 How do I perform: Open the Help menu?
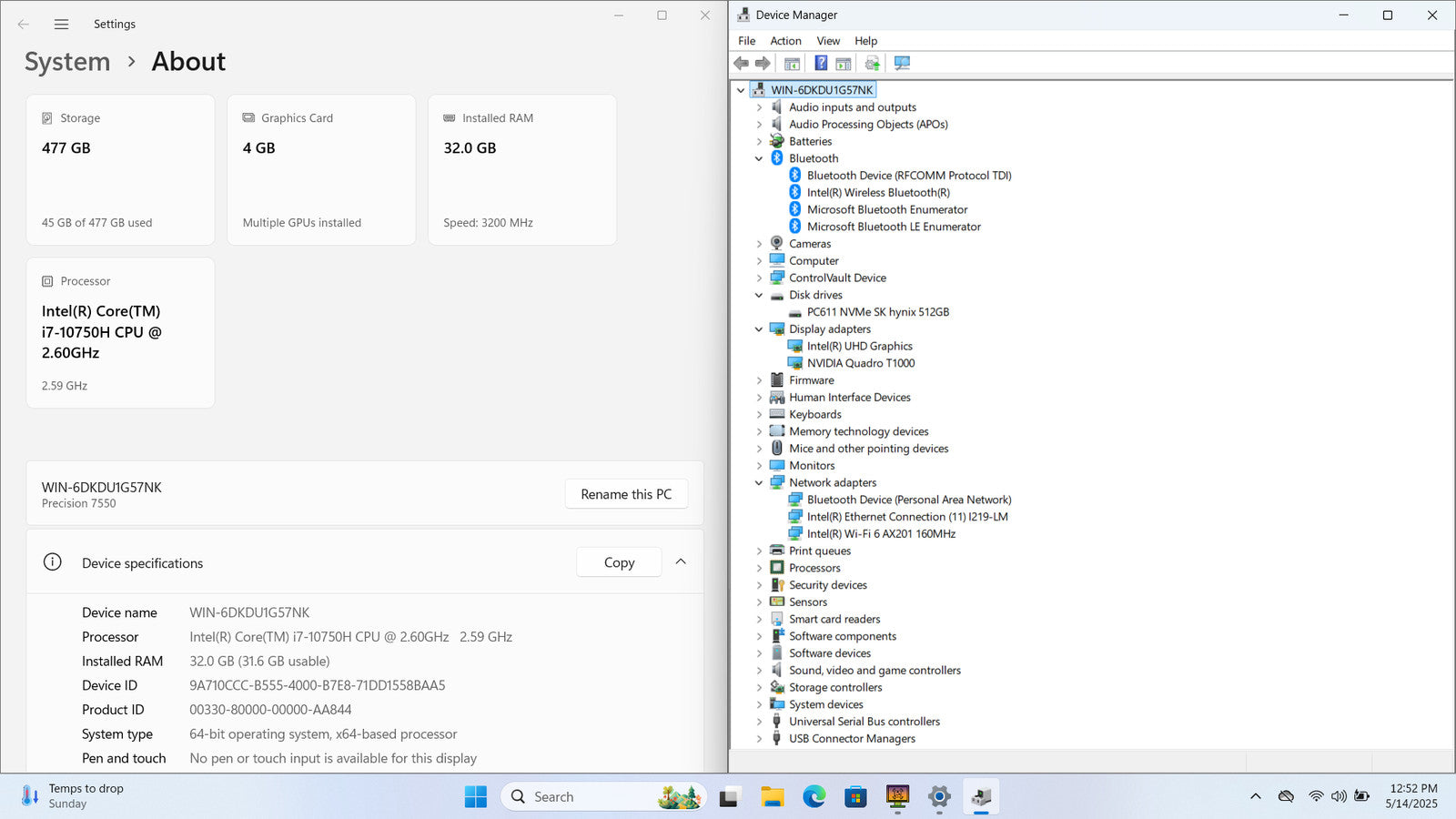[865, 41]
